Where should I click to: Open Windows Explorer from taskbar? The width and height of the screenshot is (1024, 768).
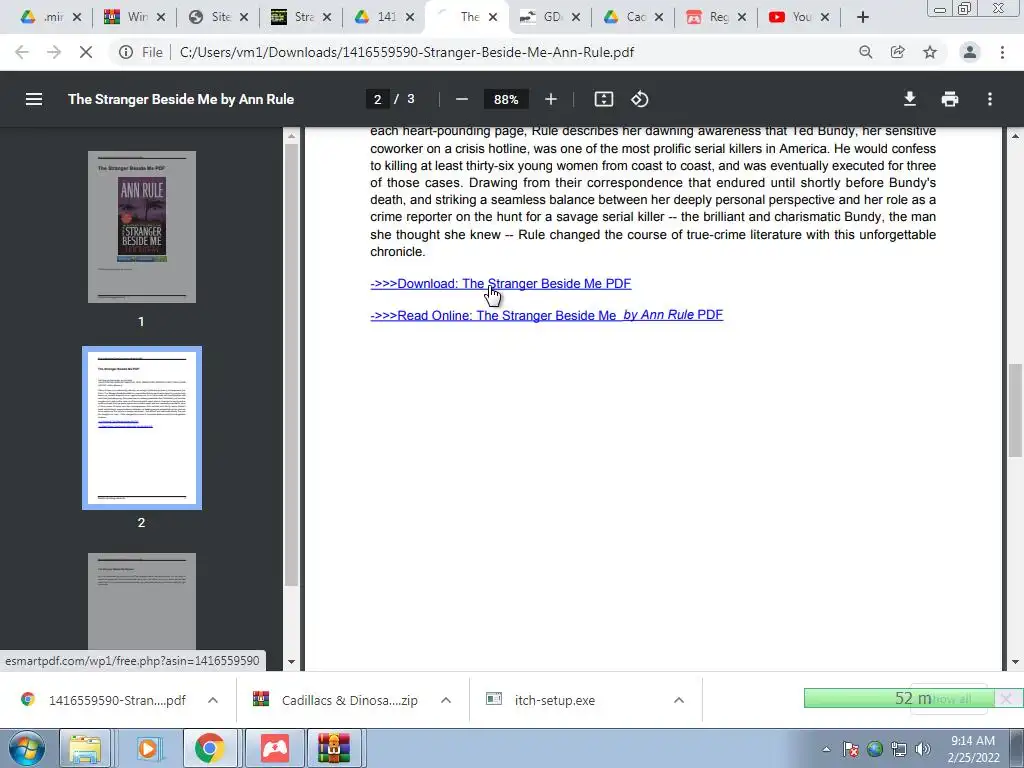coord(85,748)
